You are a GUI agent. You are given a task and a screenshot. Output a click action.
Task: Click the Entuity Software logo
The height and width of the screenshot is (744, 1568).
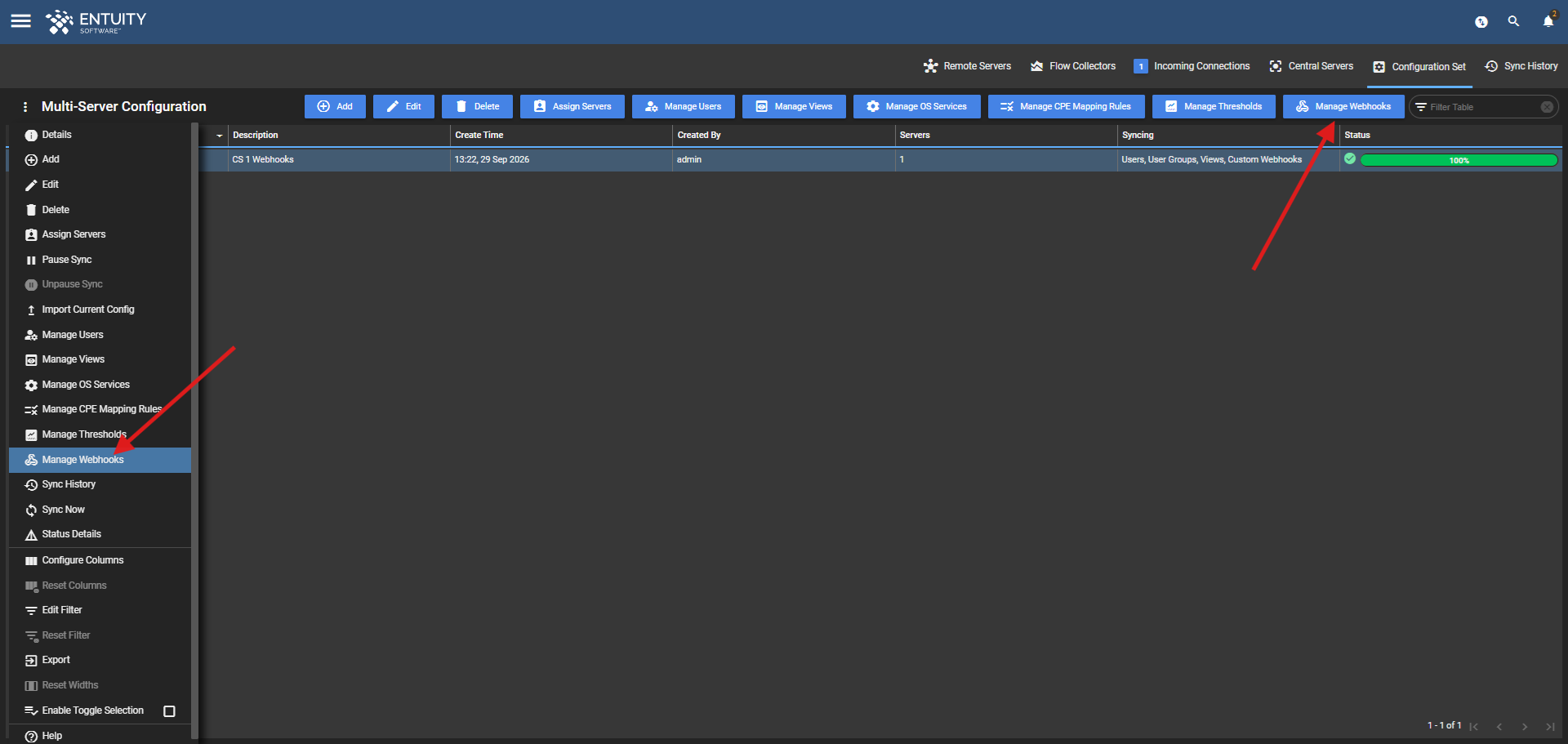coord(96,22)
